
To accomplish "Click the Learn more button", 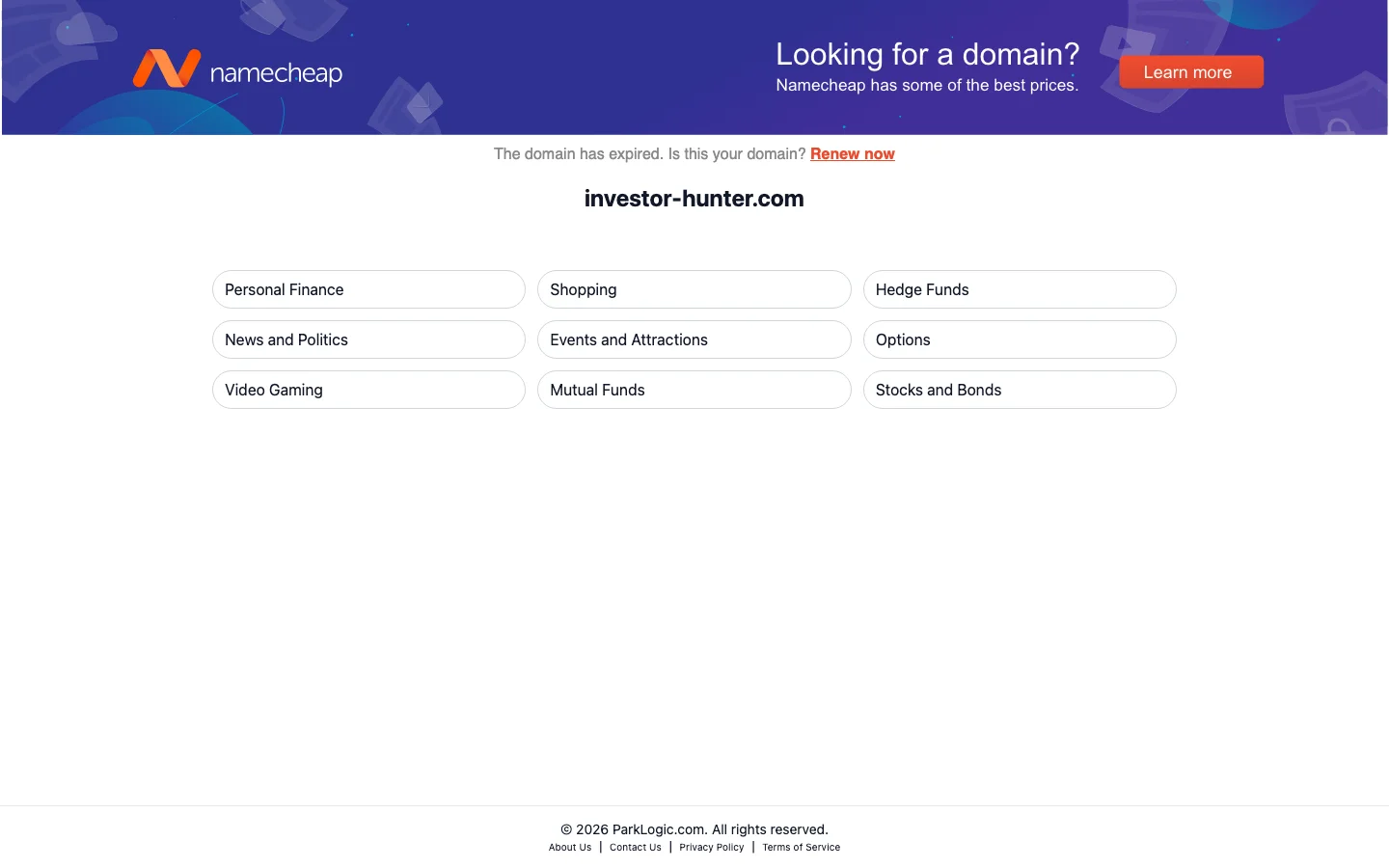I will (x=1191, y=72).
